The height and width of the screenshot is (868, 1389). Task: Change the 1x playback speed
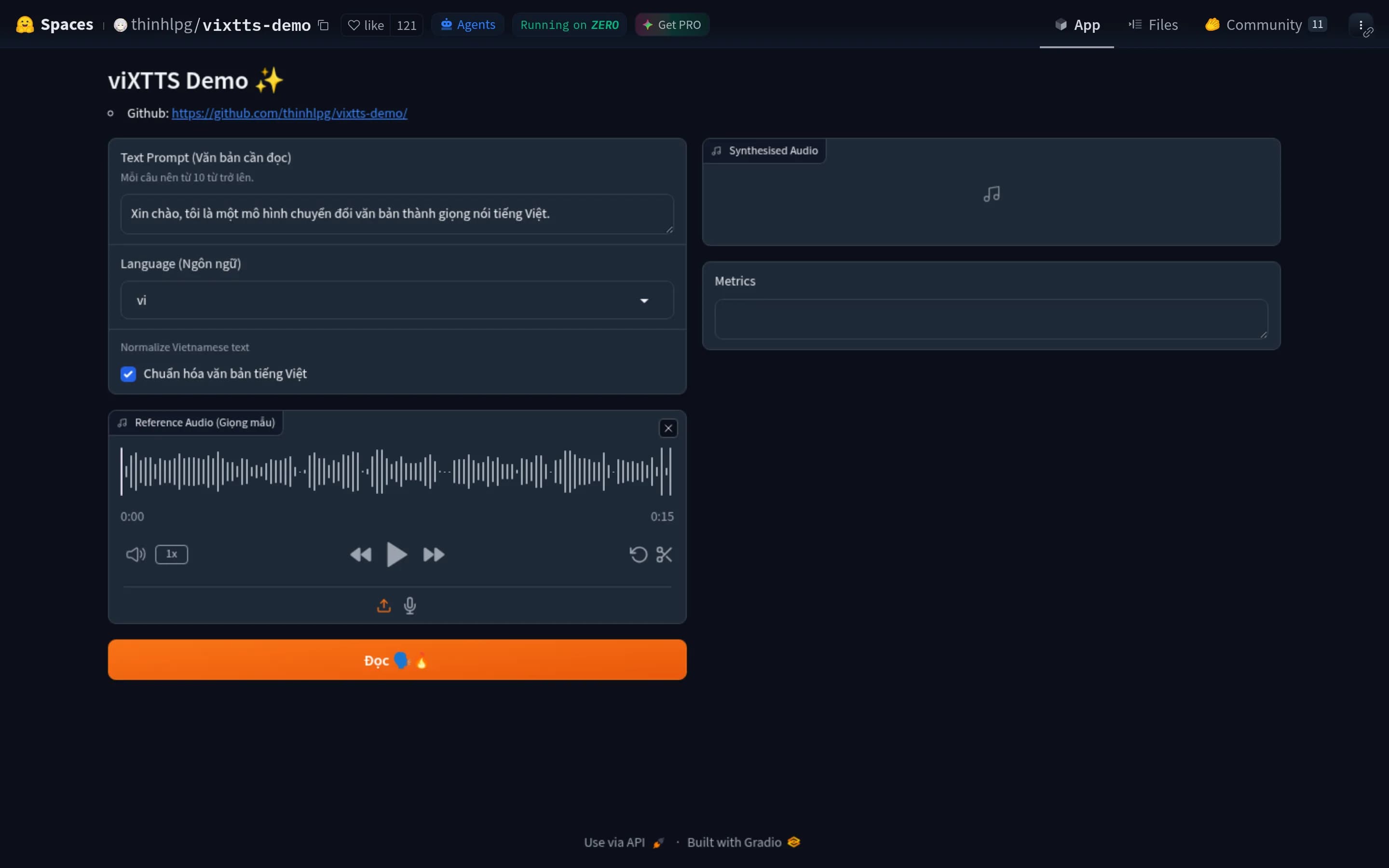pos(172,554)
